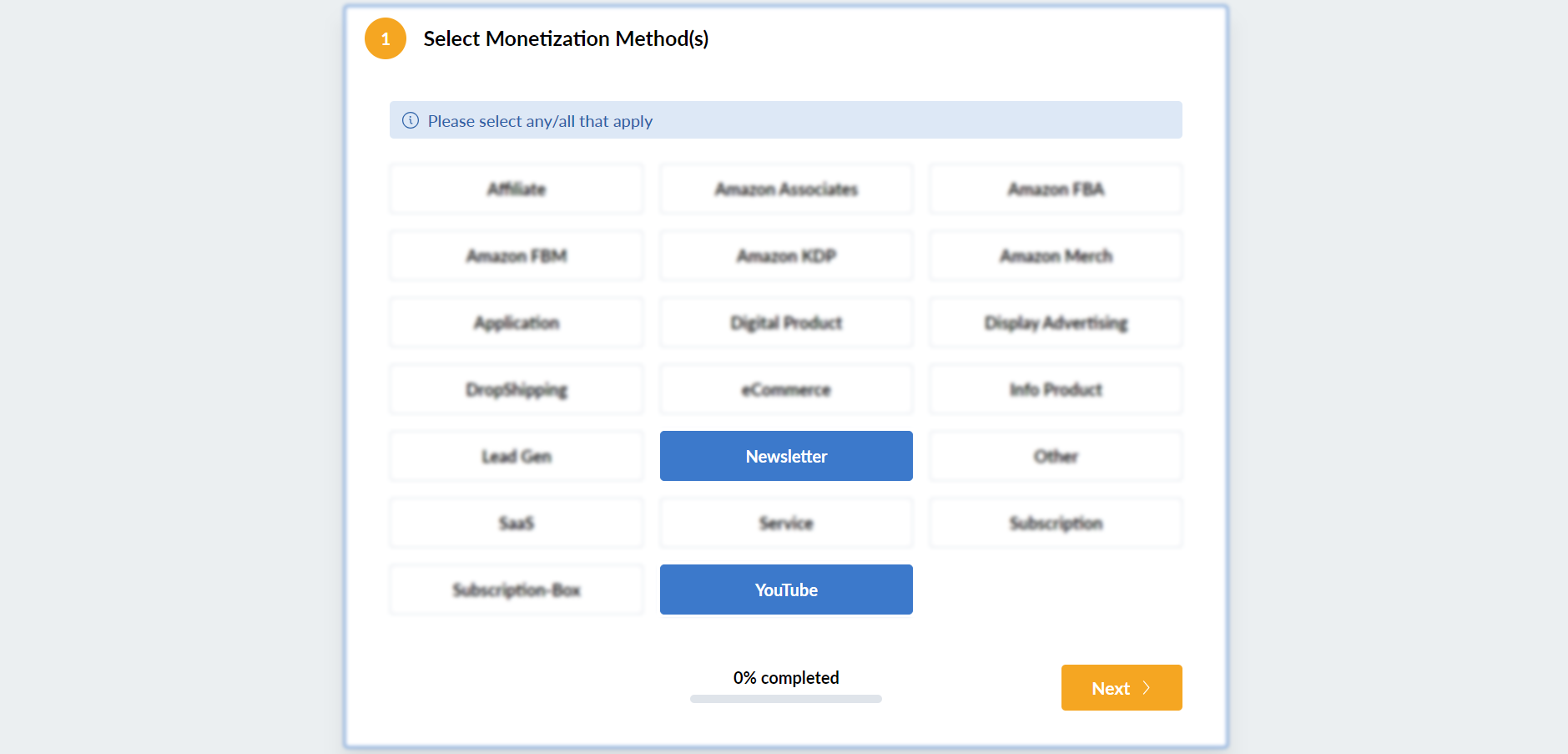This screenshot has width=1568, height=754.
Task: Choose the Display Advertising option
Action: point(1056,322)
